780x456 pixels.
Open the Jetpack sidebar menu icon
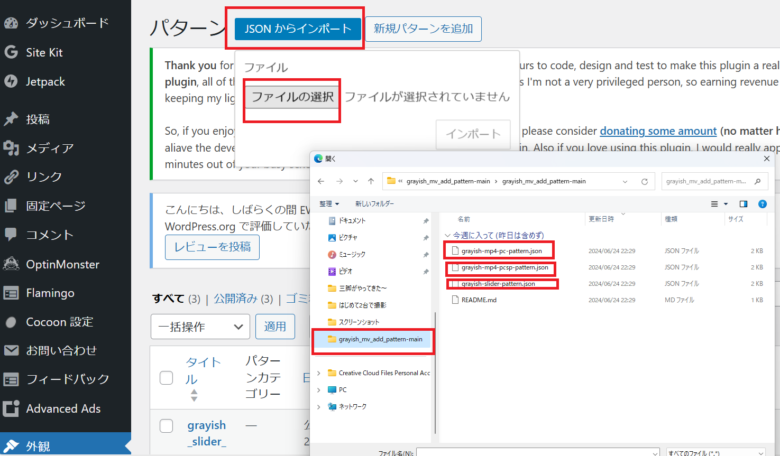coord(11,81)
